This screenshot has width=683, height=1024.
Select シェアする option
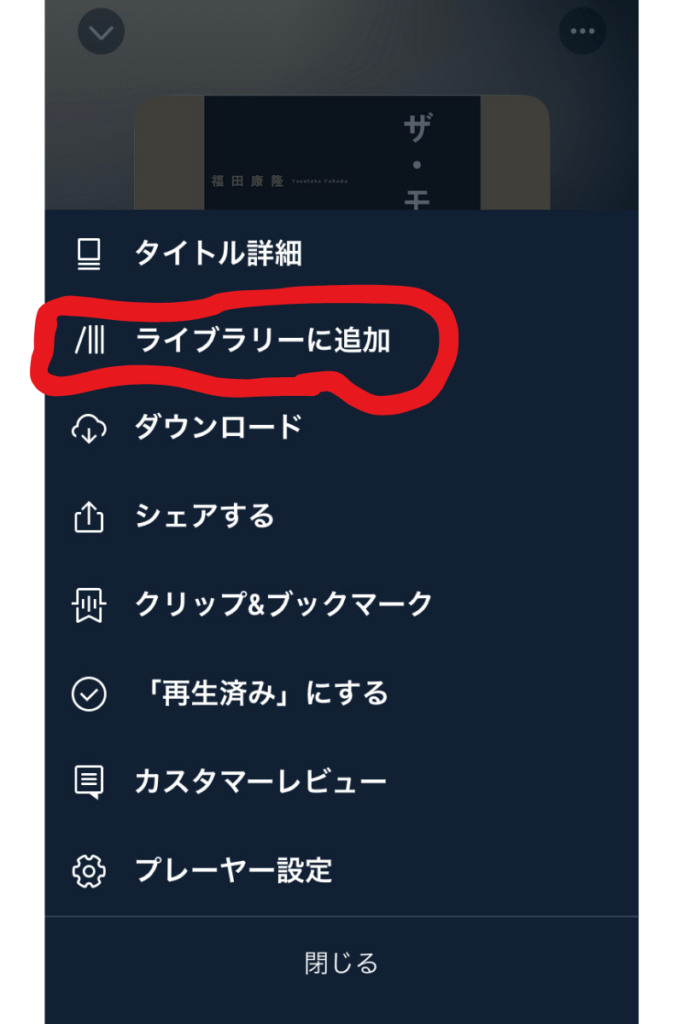click(342, 517)
